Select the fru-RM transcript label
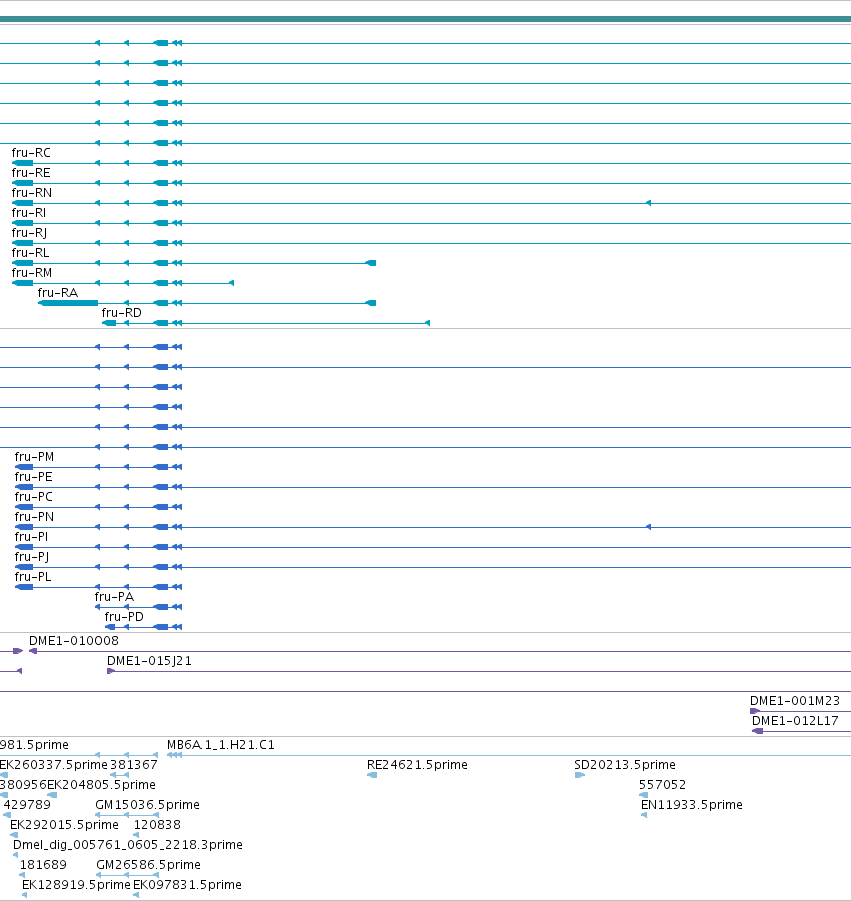Image resolution: width=851 pixels, height=901 pixels. pos(32,273)
